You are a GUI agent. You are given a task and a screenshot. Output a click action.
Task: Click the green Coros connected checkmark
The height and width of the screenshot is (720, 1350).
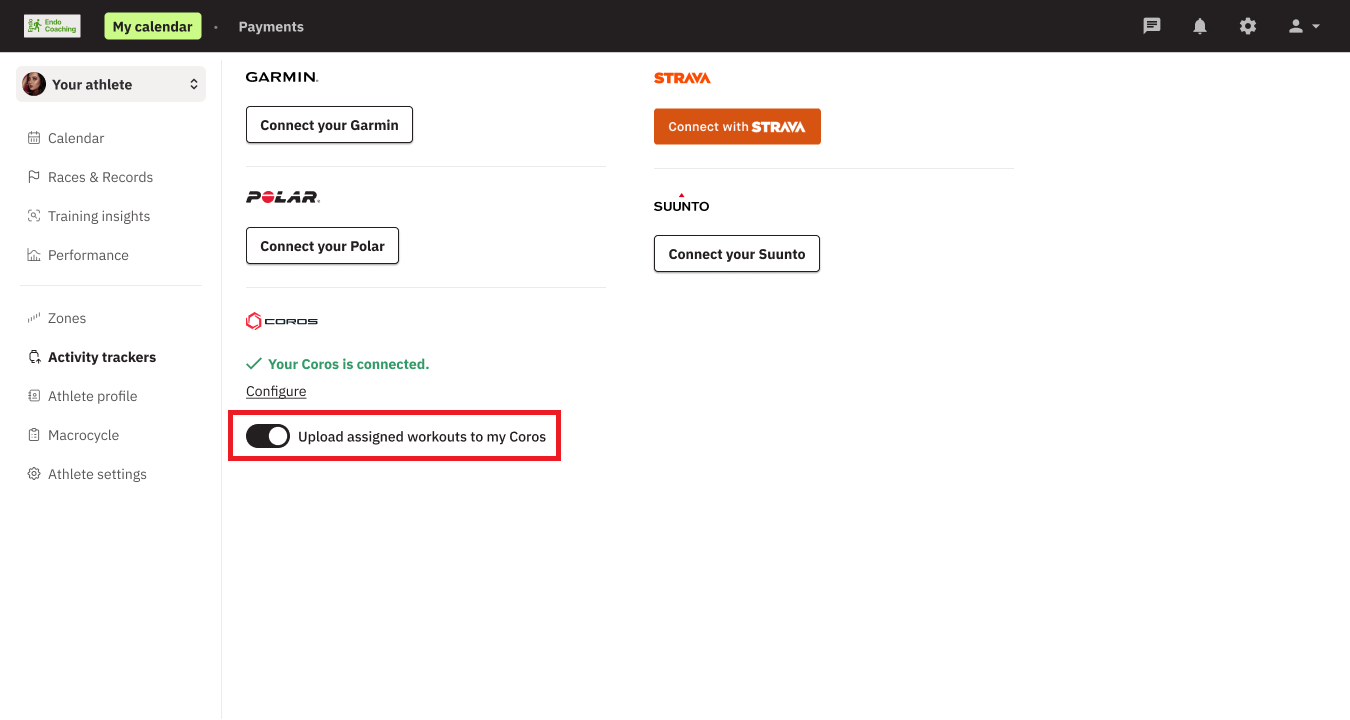click(x=254, y=364)
